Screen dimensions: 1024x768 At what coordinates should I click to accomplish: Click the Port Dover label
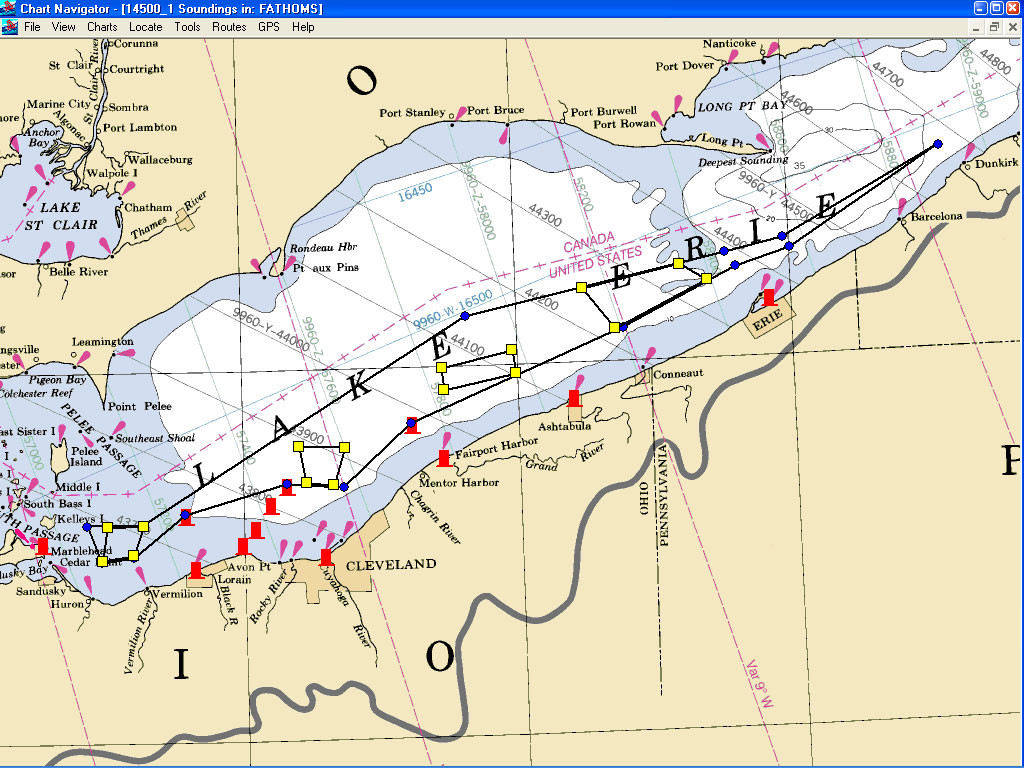pos(684,66)
